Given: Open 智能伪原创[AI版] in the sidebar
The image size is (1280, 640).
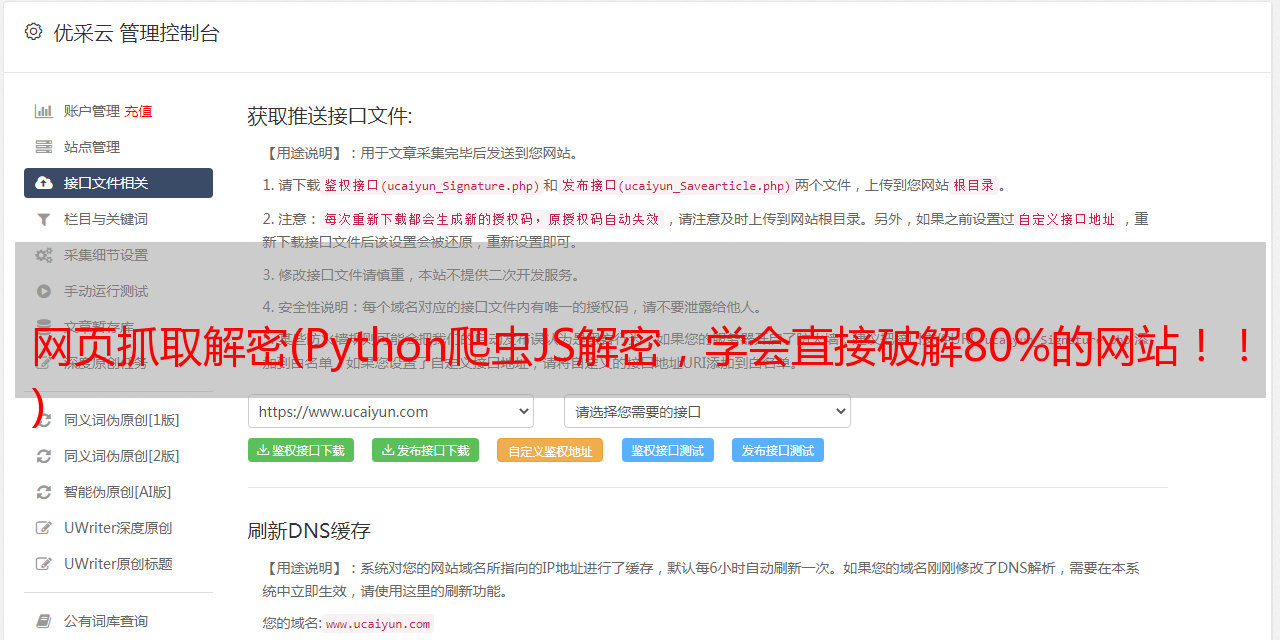Looking at the screenshot, I should (x=118, y=492).
